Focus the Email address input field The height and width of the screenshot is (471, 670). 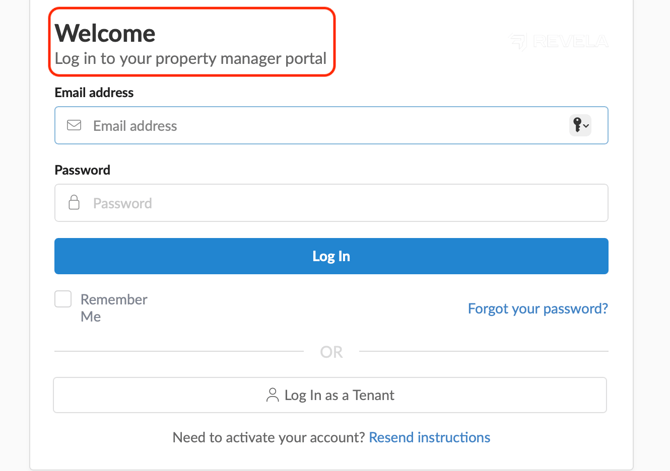331,125
